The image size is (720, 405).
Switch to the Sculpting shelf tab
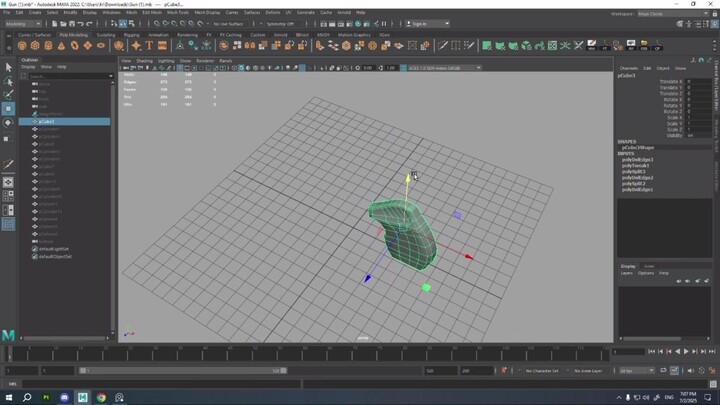[106, 35]
